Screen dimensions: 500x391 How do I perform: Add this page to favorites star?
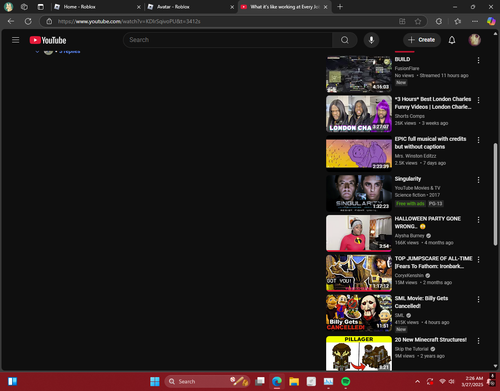tap(418, 21)
